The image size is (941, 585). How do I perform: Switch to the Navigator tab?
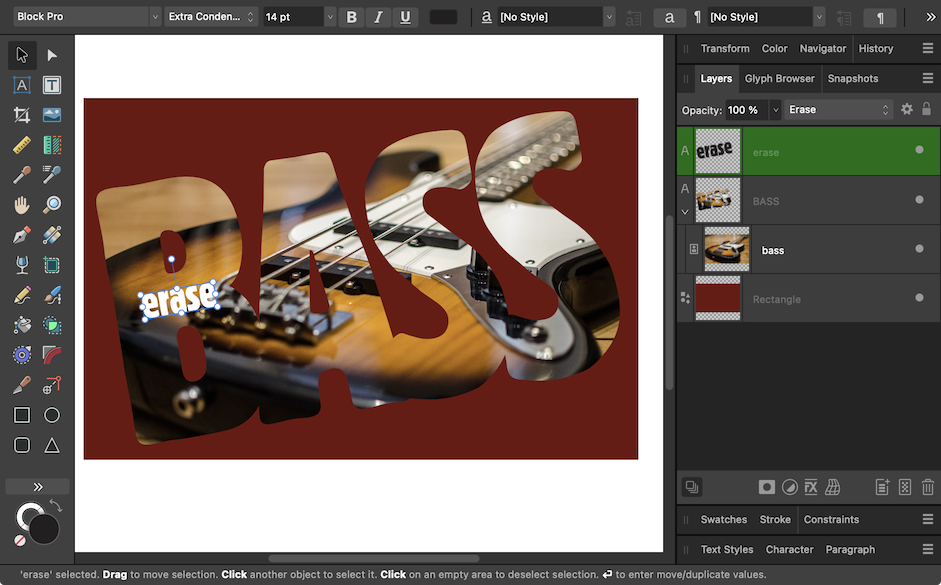coord(822,48)
